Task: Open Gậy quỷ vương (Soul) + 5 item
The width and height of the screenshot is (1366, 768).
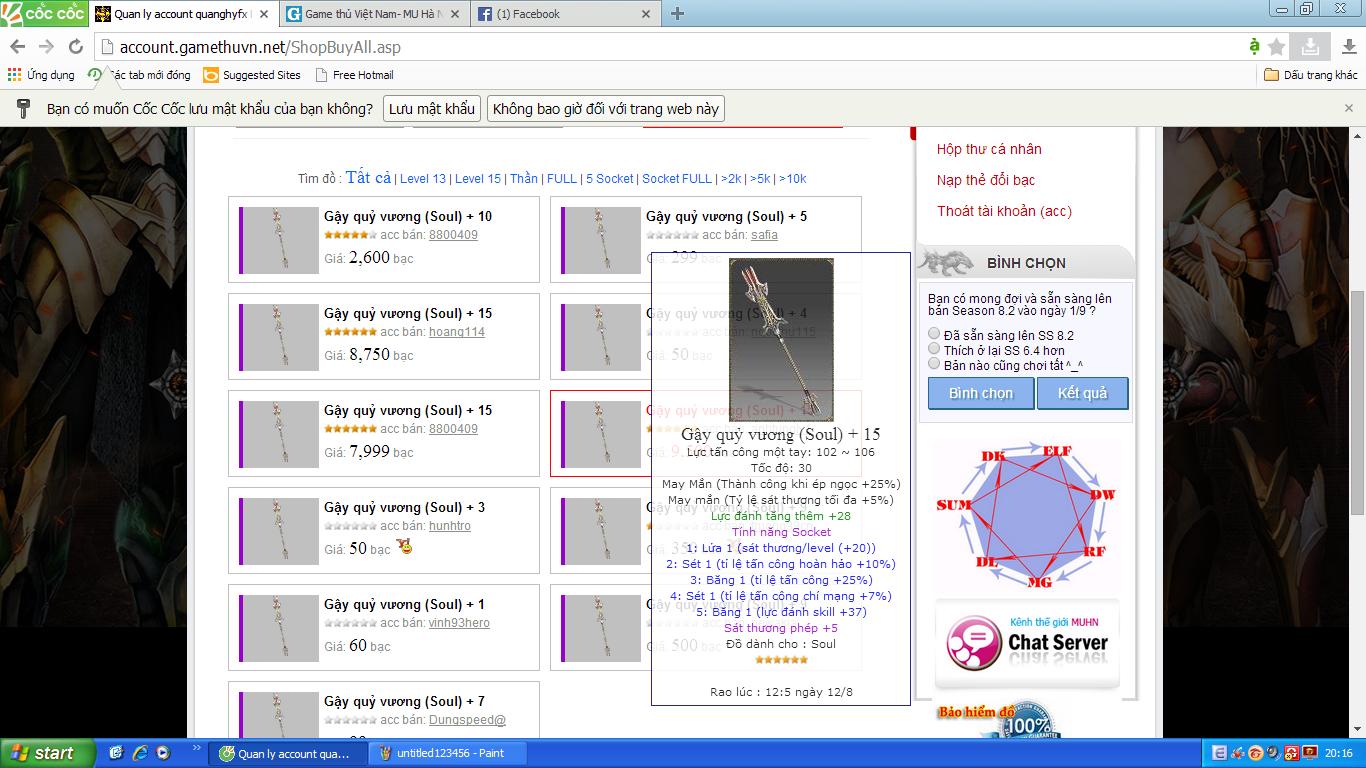Action: point(726,216)
